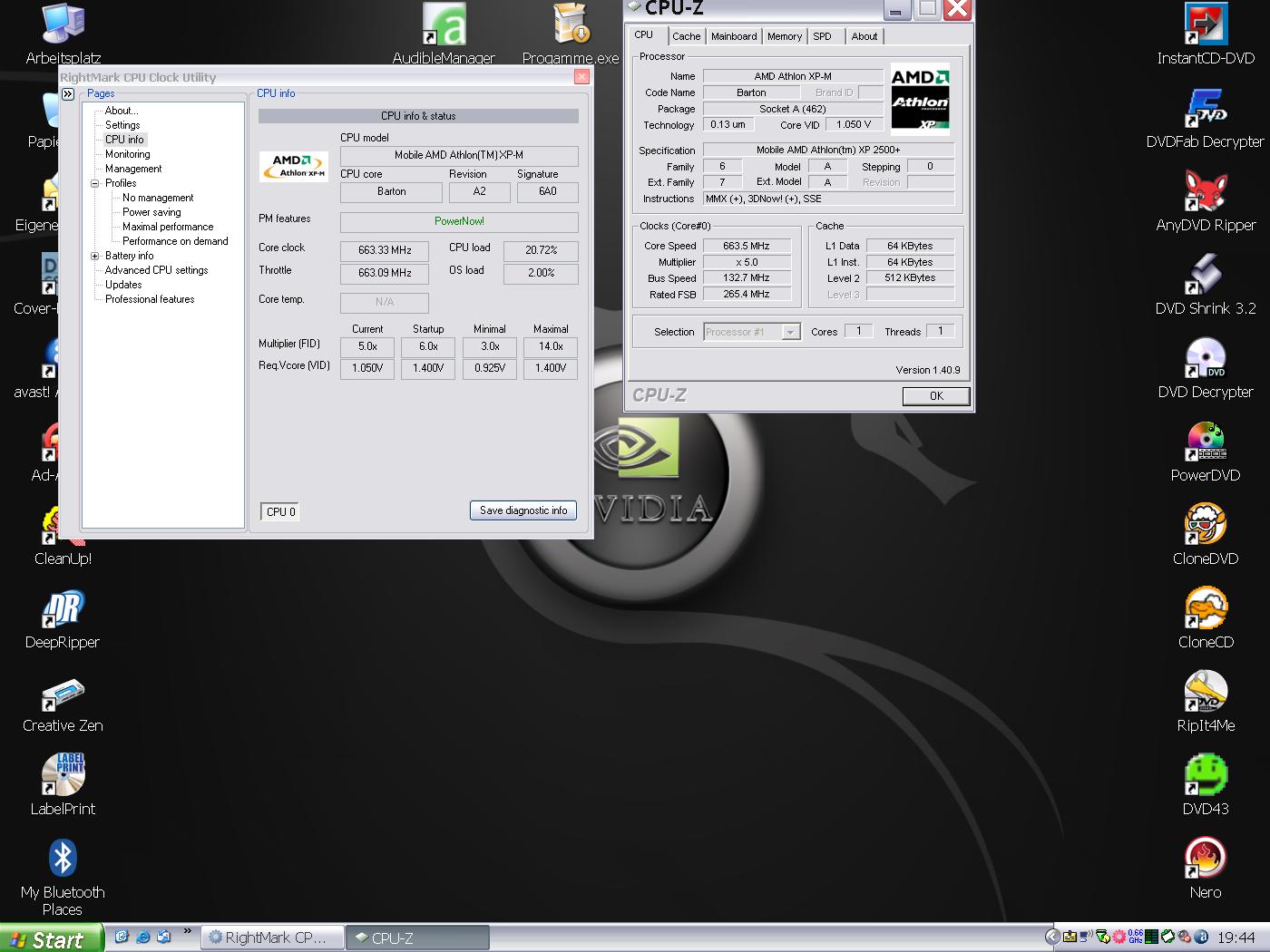1270x952 pixels.
Task: Open My Bluetooth Places icon
Action: tap(63, 860)
